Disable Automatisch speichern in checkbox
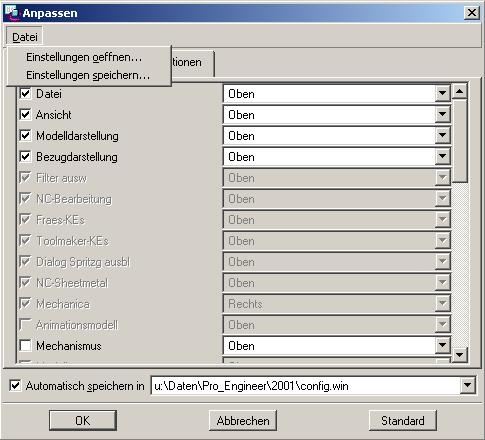The image size is (485, 440). click(15, 386)
